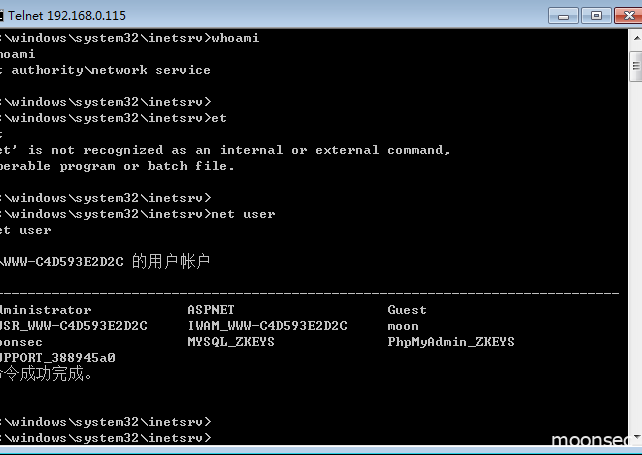Close the Telnet session window
The height and width of the screenshot is (455, 642).
pyautogui.click(x=628, y=16)
